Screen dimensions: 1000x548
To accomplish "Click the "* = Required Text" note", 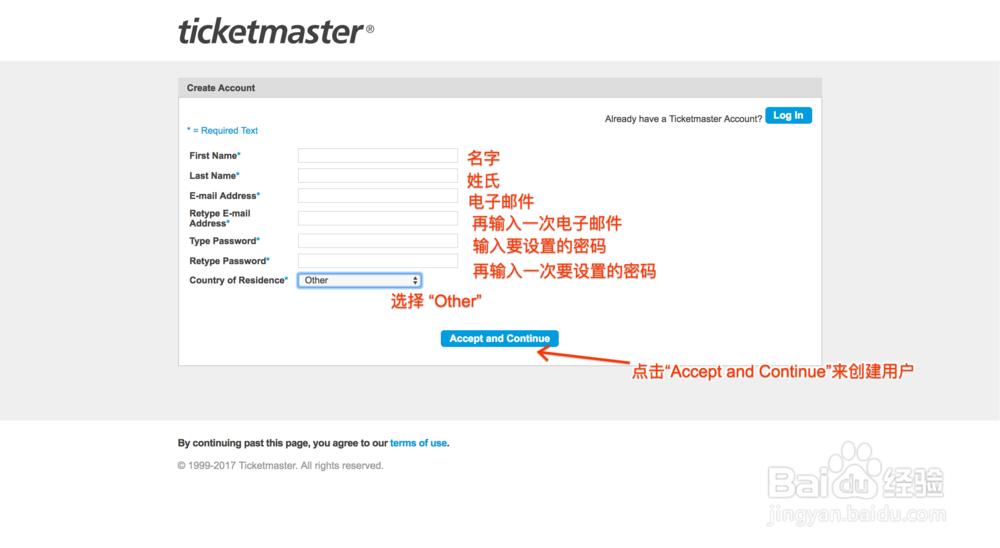I will 222,130.
